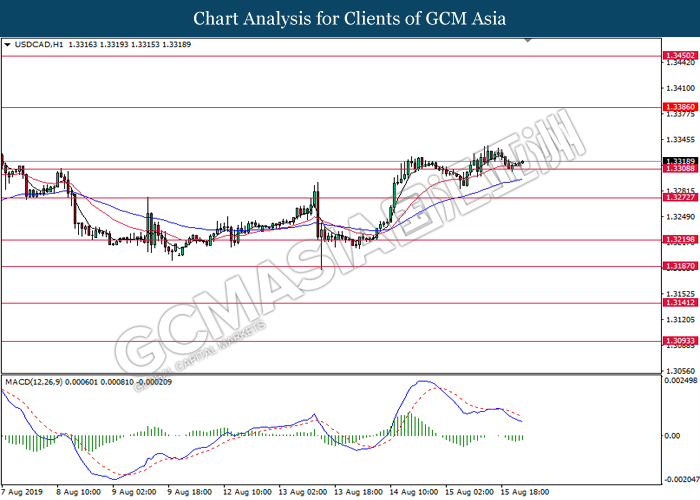Screen dimensions: 700x500
Task: Click the 15 Aug 18:00 time label
Action: [x=525, y=492]
